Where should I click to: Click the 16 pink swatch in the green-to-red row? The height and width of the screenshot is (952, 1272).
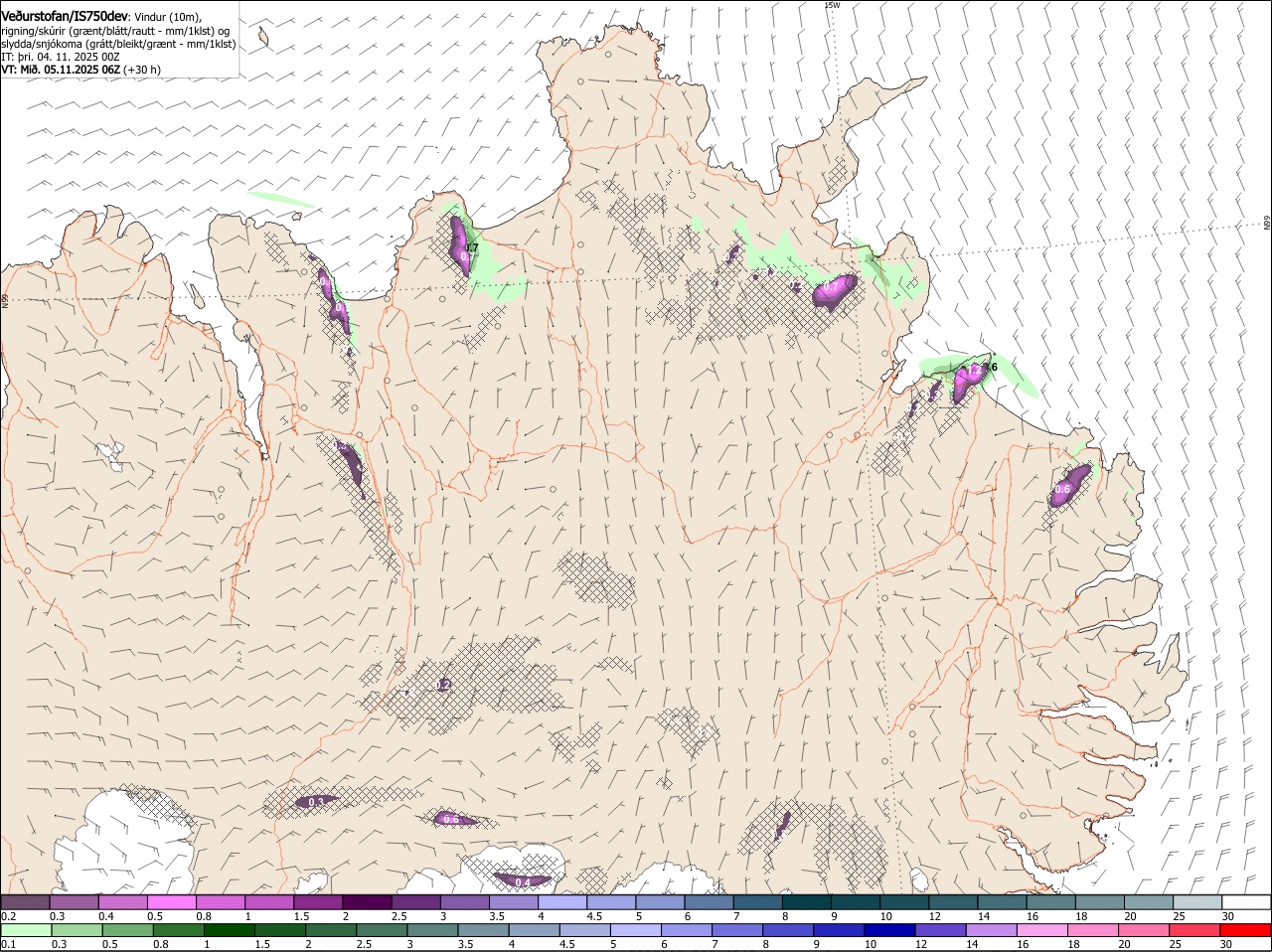pyautogui.click(x=1041, y=930)
